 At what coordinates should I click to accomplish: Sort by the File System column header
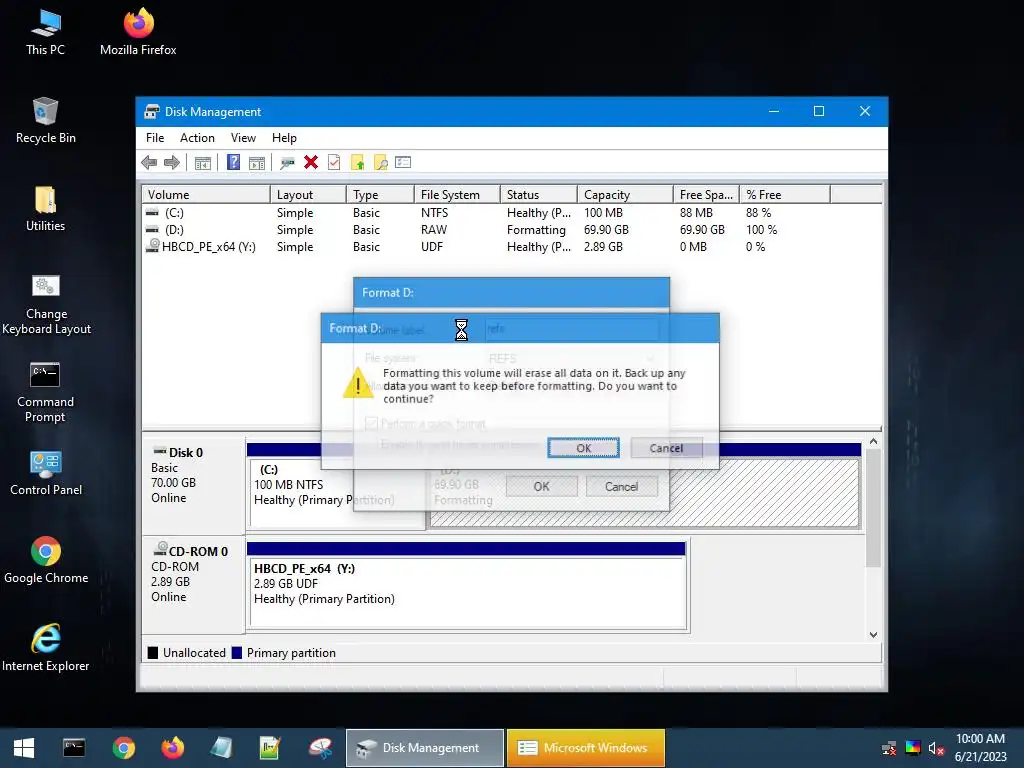(x=457, y=195)
